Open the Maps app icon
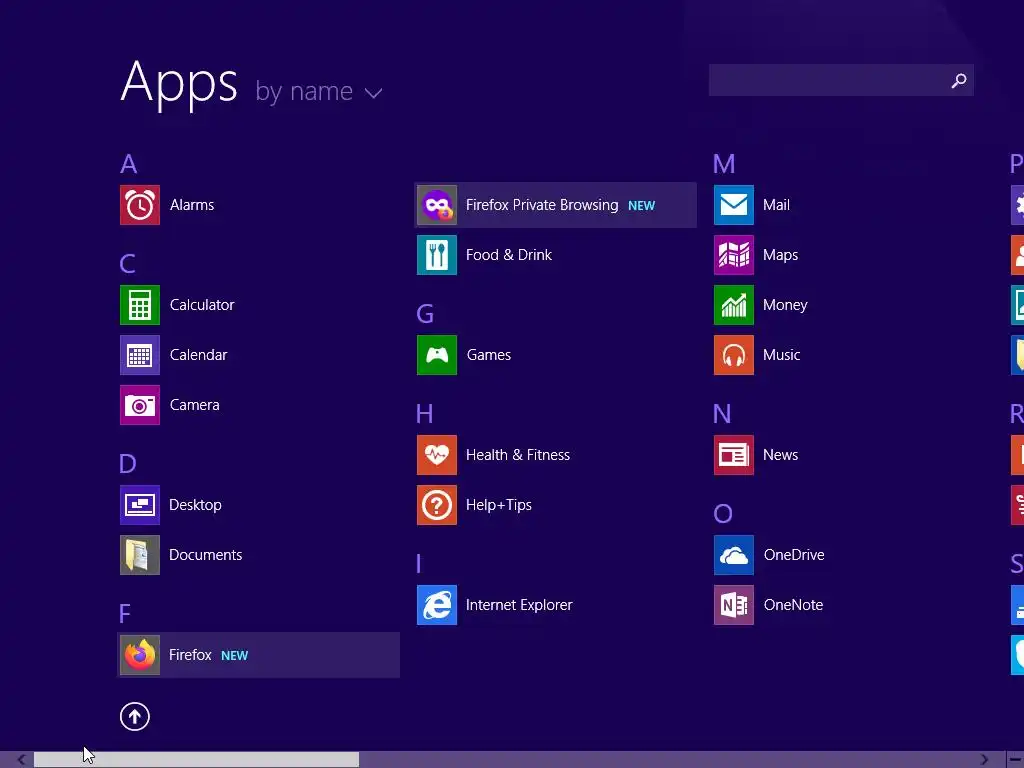 click(734, 255)
